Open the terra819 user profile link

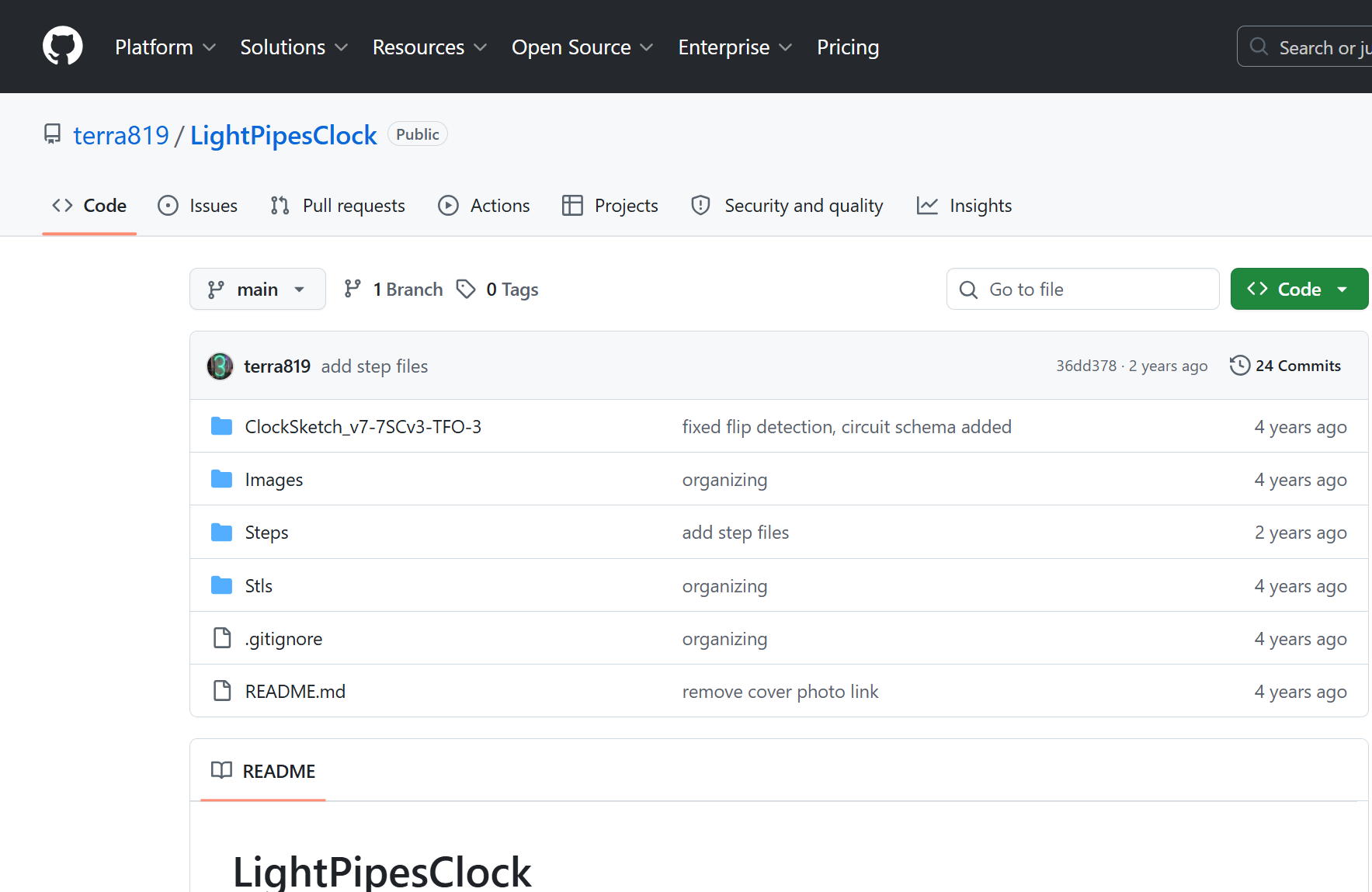click(121, 135)
